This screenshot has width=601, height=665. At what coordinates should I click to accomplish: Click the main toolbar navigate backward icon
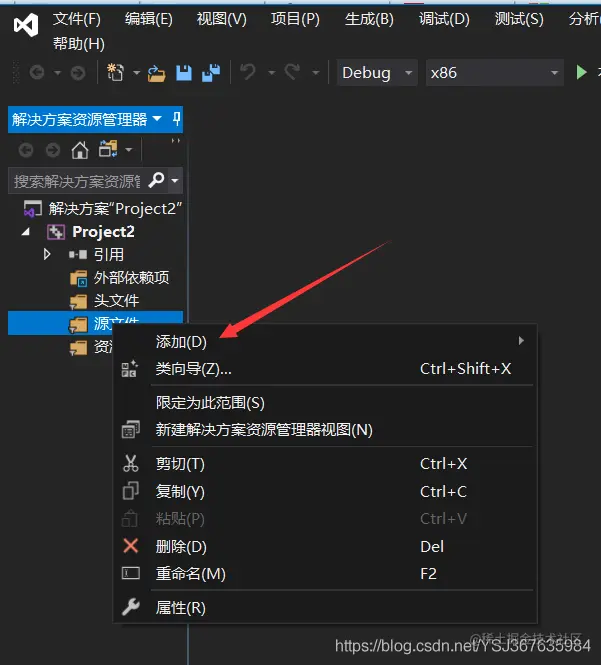click(x=37, y=73)
